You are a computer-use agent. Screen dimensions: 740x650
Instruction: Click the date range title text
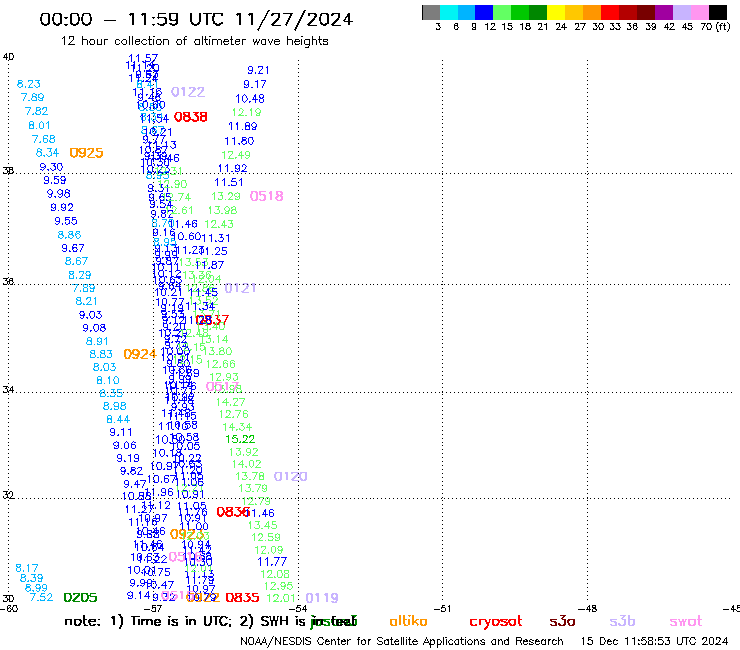pos(196,19)
